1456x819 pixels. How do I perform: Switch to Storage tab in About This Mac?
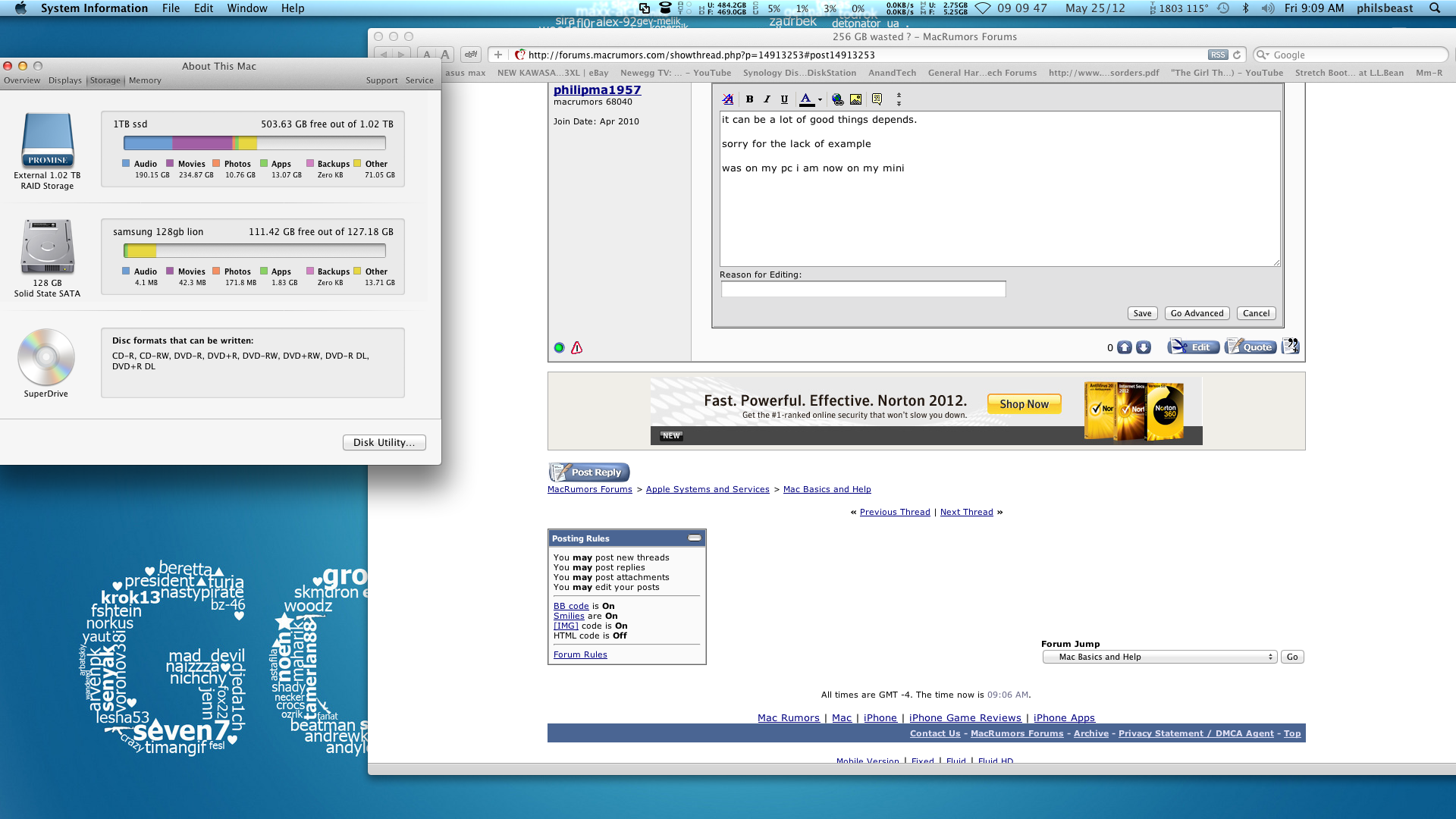point(105,80)
